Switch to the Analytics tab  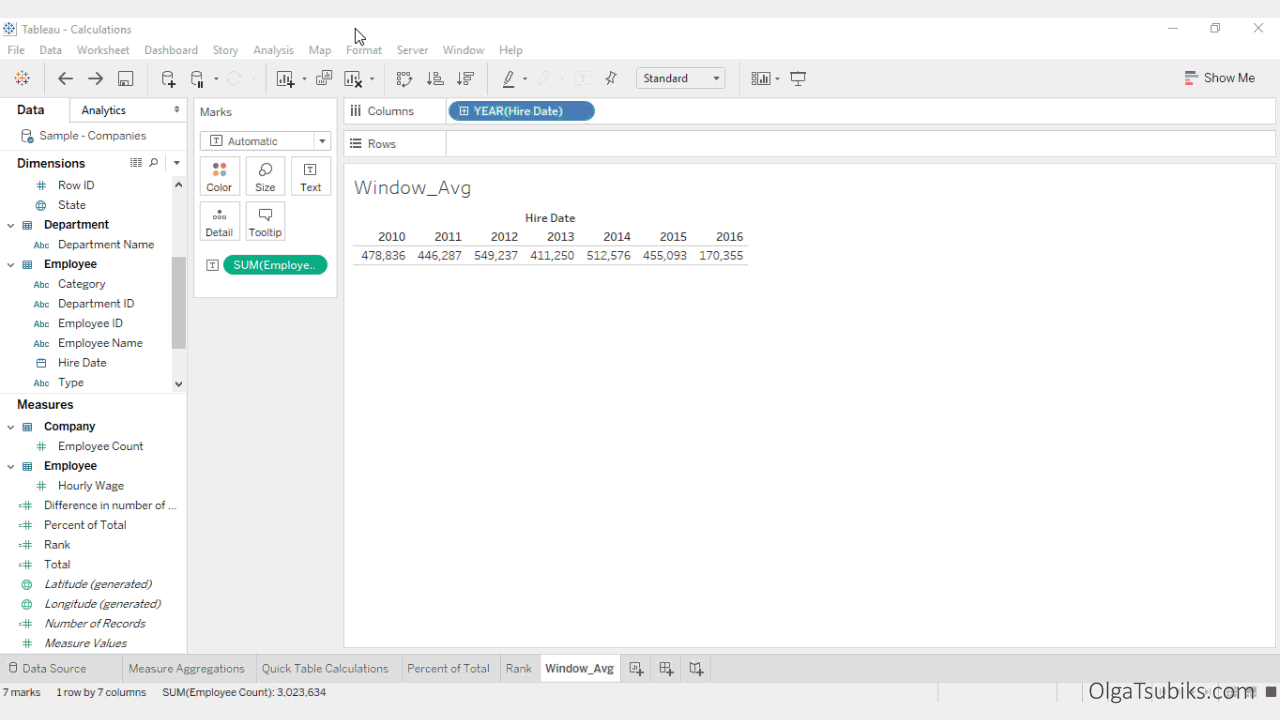(104, 110)
